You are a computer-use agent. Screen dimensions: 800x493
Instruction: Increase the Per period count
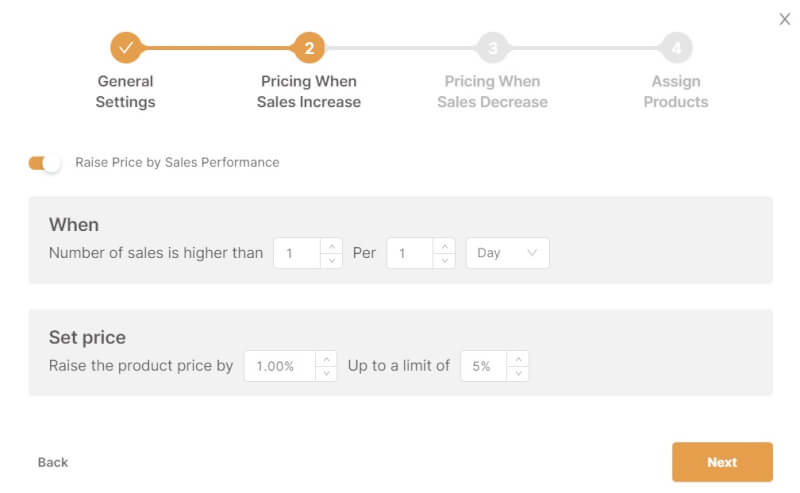click(x=444, y=246)
